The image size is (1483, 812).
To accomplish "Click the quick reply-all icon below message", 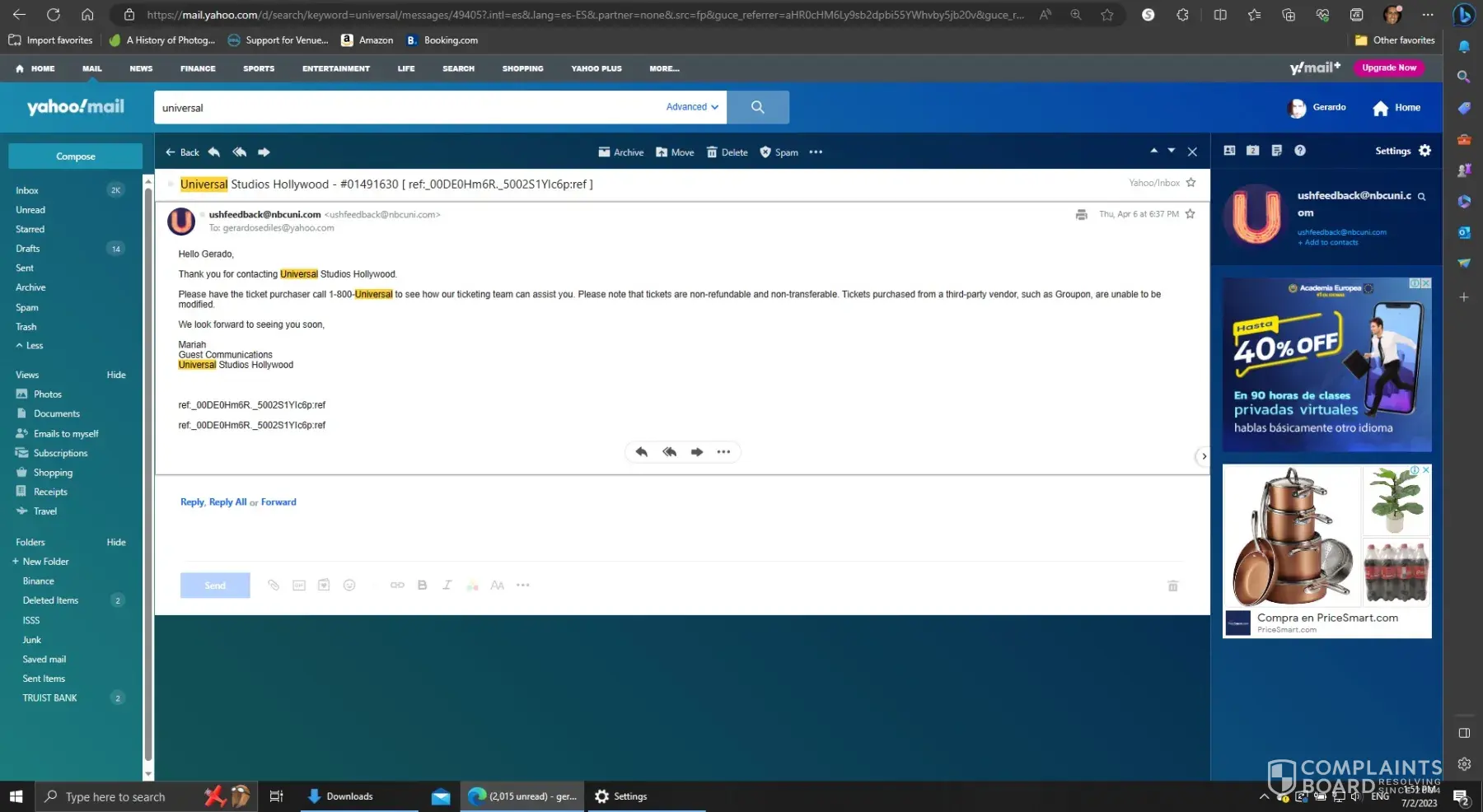I will 670,452.
